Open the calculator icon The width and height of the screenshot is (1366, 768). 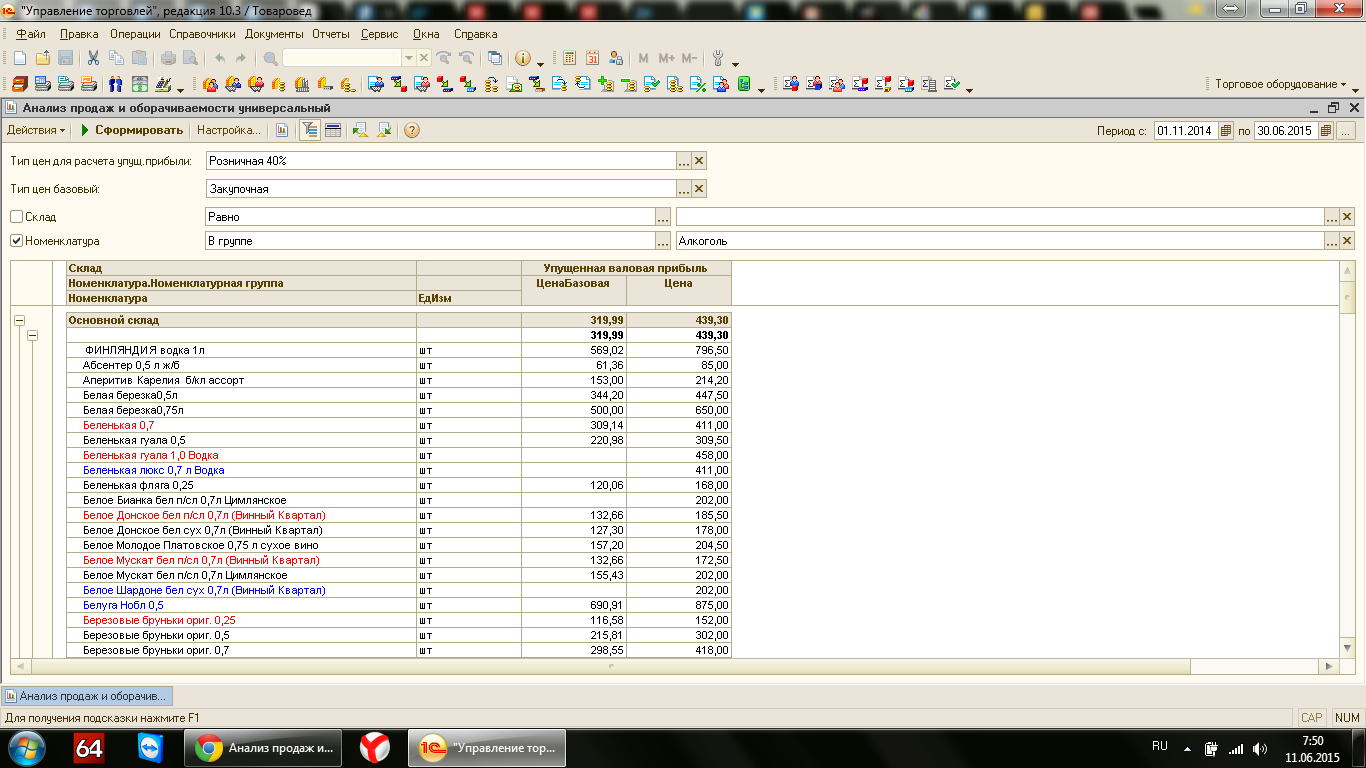pos(569,58)
